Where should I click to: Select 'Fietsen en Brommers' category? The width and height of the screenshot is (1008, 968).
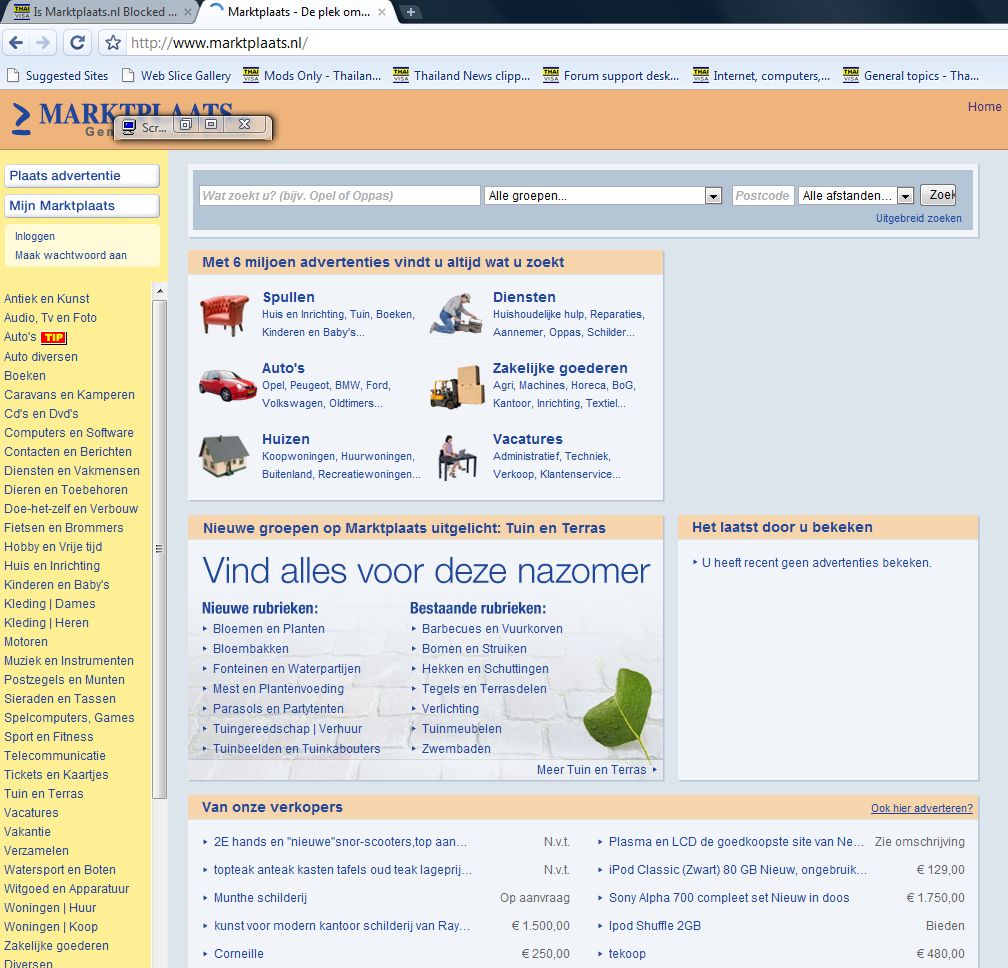coord(64,528)
